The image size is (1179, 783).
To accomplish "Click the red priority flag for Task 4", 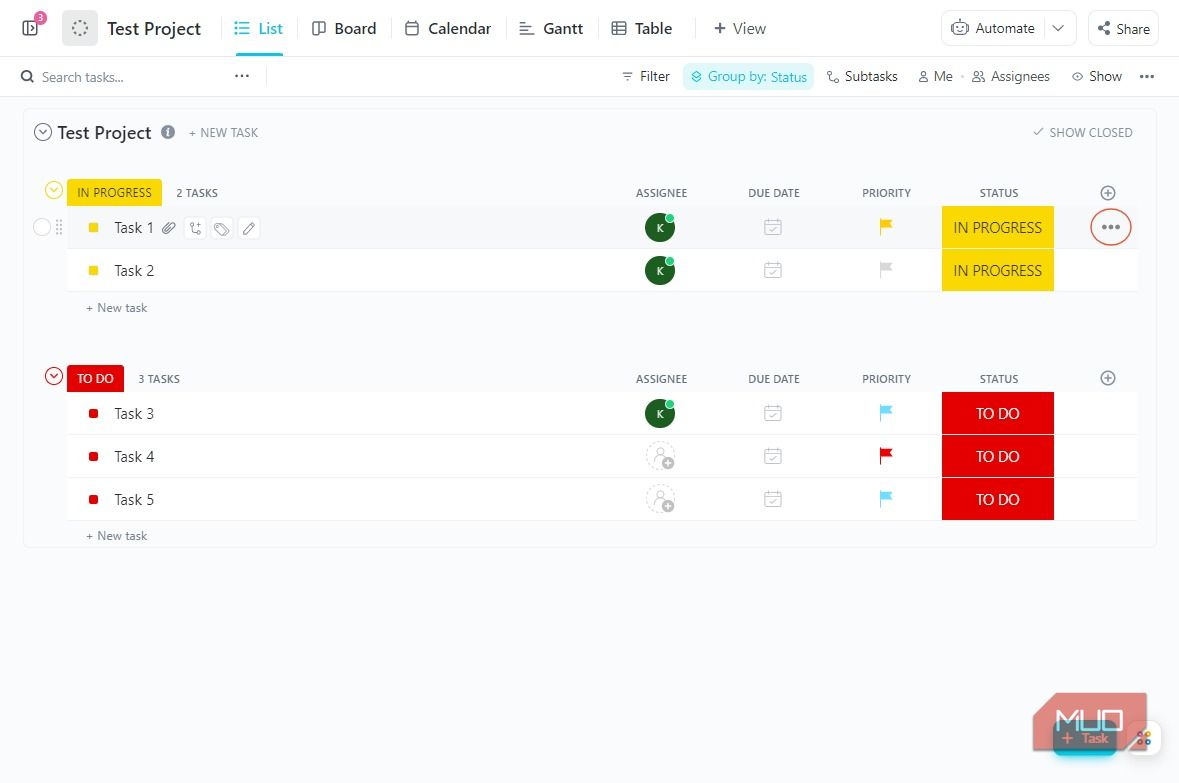I will 886,456.
